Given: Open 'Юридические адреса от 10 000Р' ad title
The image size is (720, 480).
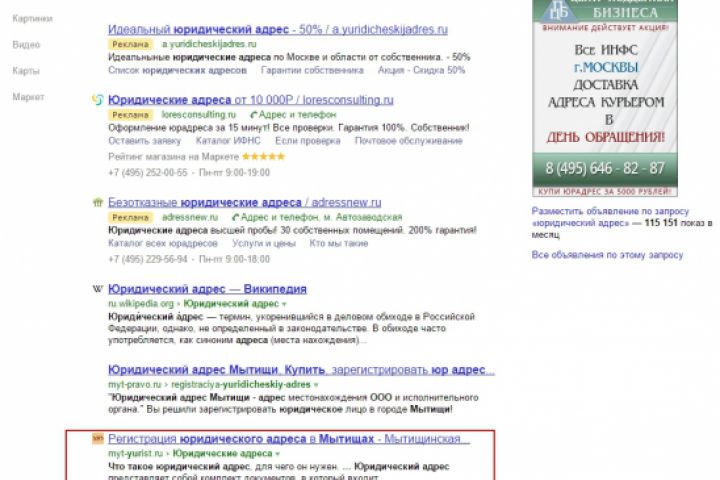Looking at the screenshot, I should [251, 100].
